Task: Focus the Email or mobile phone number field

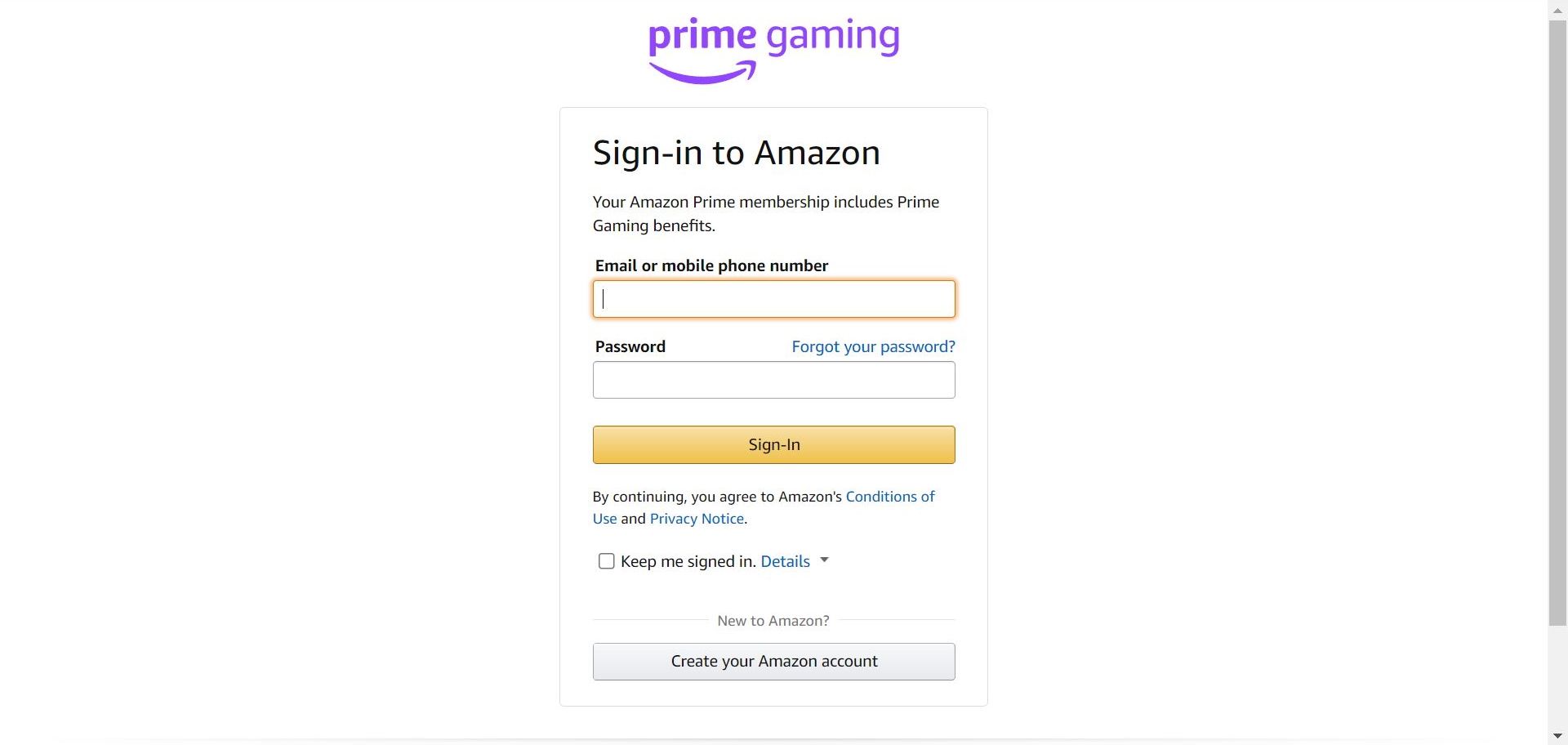Action: coord(773,299)
